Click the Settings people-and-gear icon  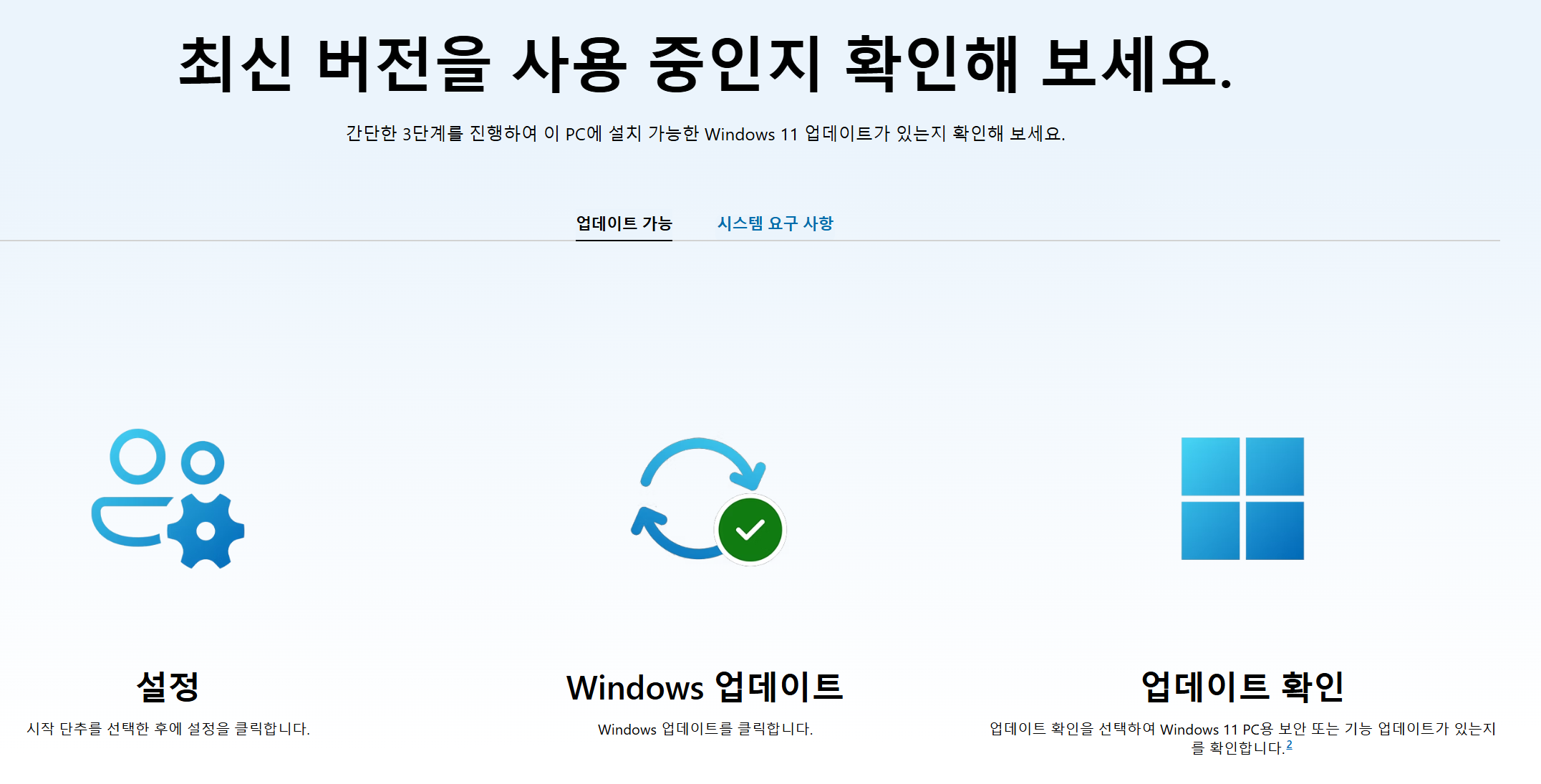[168, 499]
